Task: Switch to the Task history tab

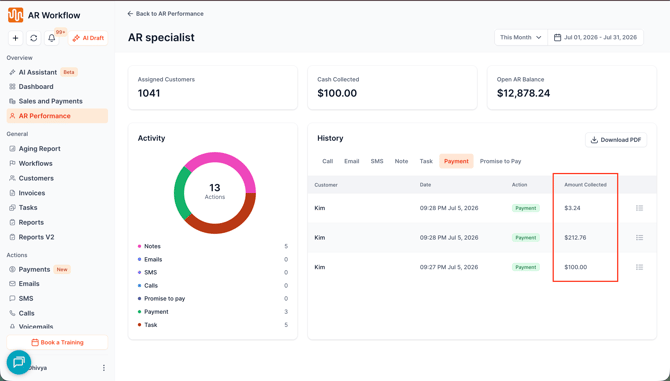Action: tap(426, 161)
